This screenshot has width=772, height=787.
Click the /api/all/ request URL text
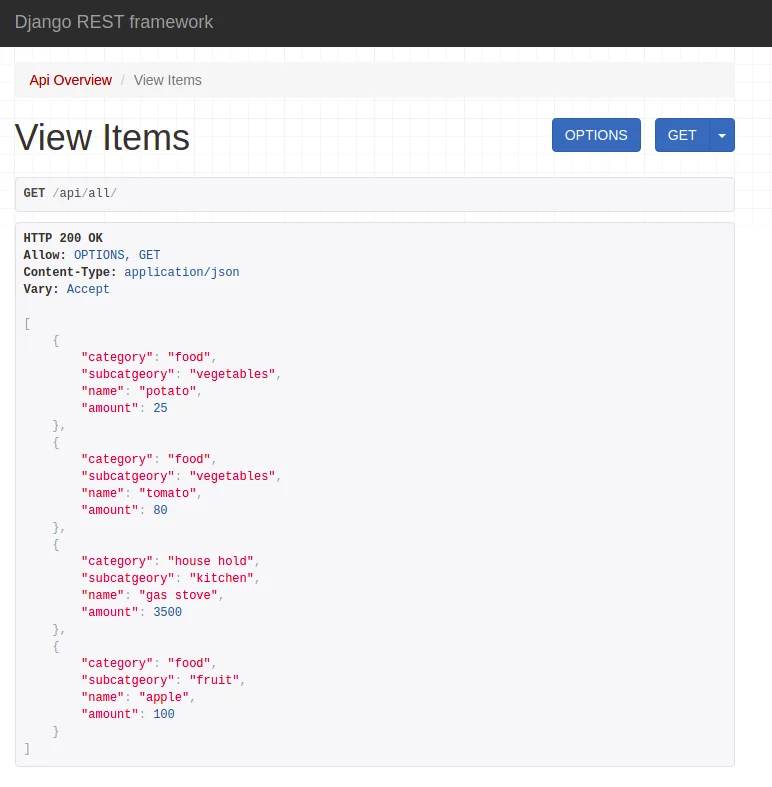coord(85,193)
